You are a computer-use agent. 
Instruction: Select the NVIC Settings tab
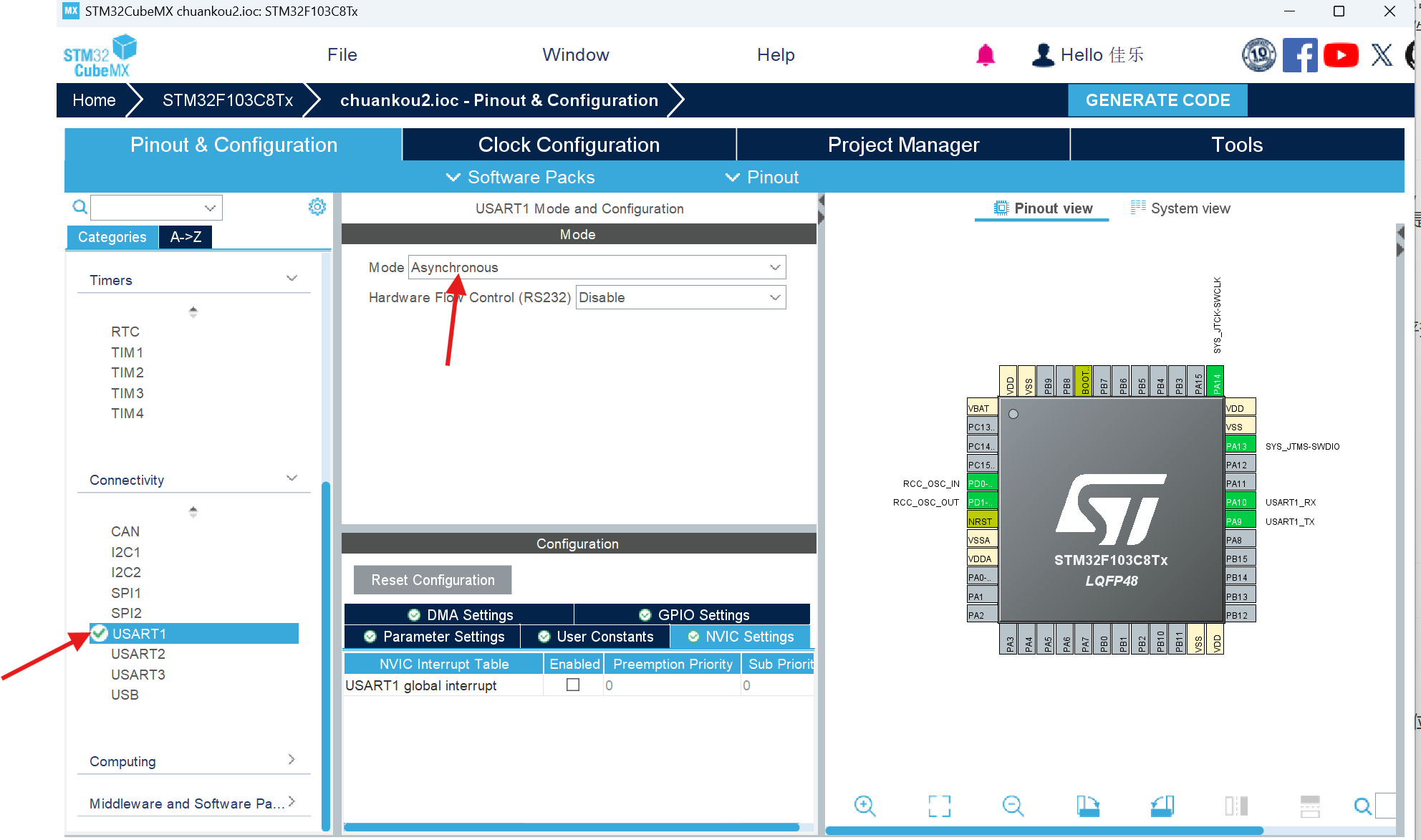tap(741, 637)
